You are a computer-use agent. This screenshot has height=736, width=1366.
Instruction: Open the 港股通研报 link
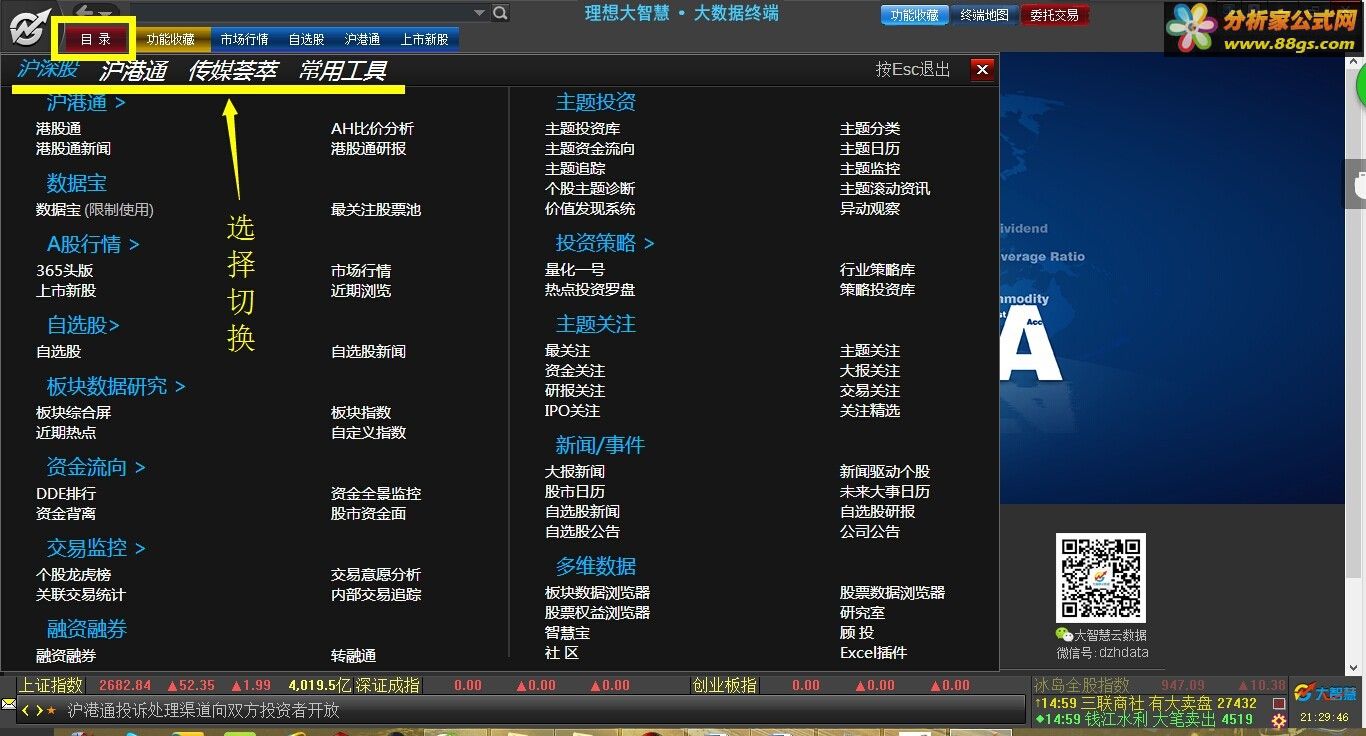[368, 149]
